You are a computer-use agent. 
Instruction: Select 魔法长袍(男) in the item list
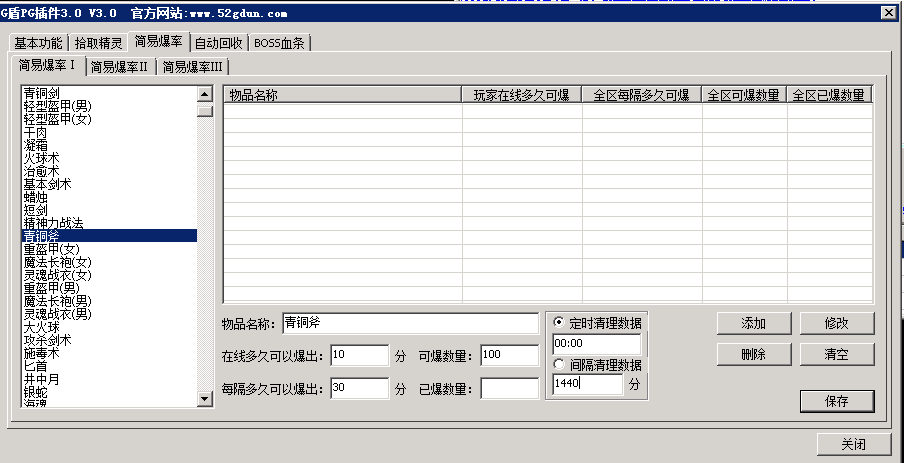[x=109, y=301]
